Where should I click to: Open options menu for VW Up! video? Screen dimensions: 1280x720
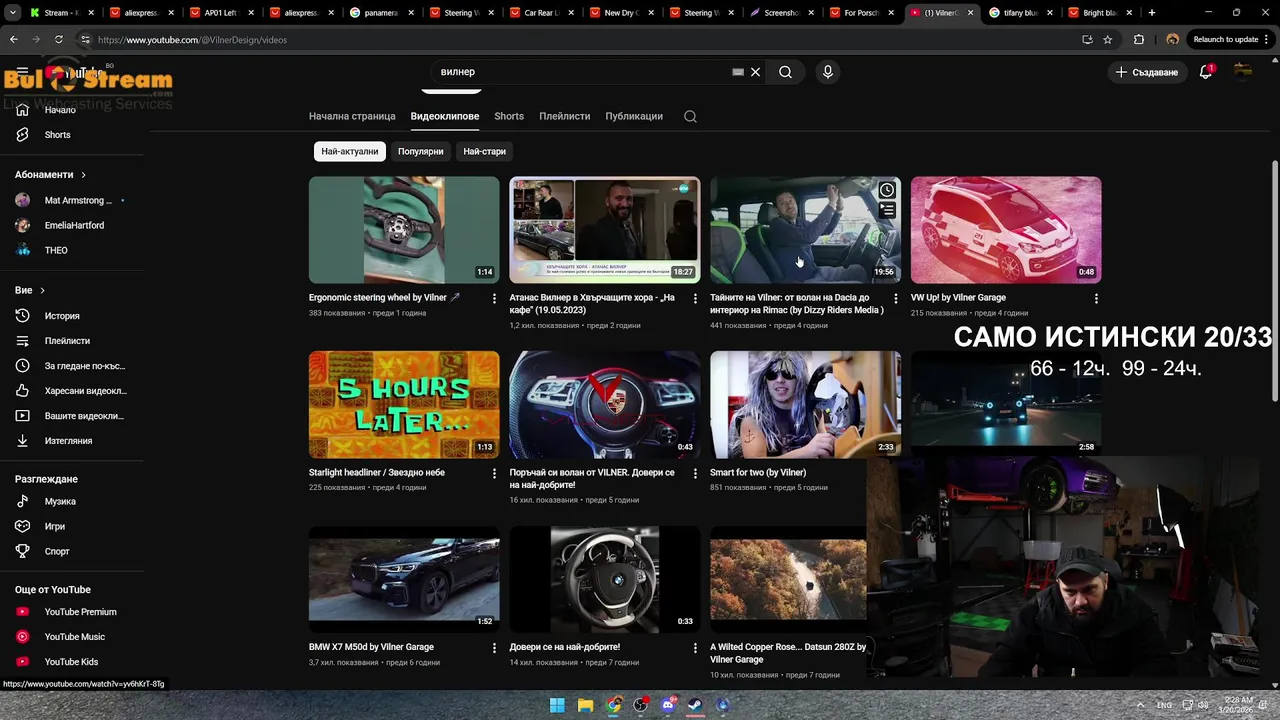coord(1096,299)
